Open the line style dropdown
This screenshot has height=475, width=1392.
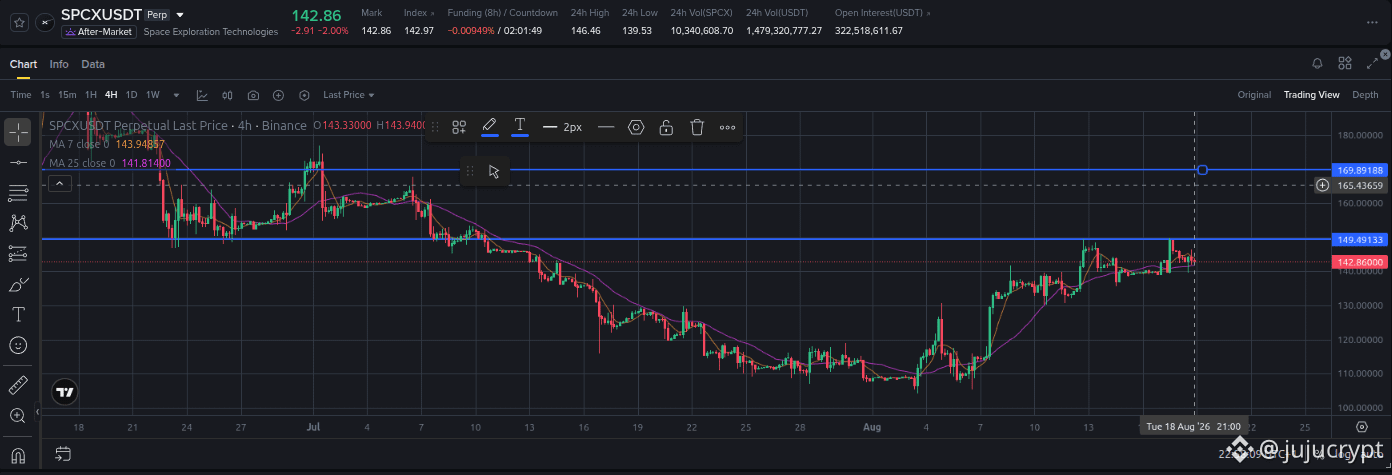click(605, 127)
